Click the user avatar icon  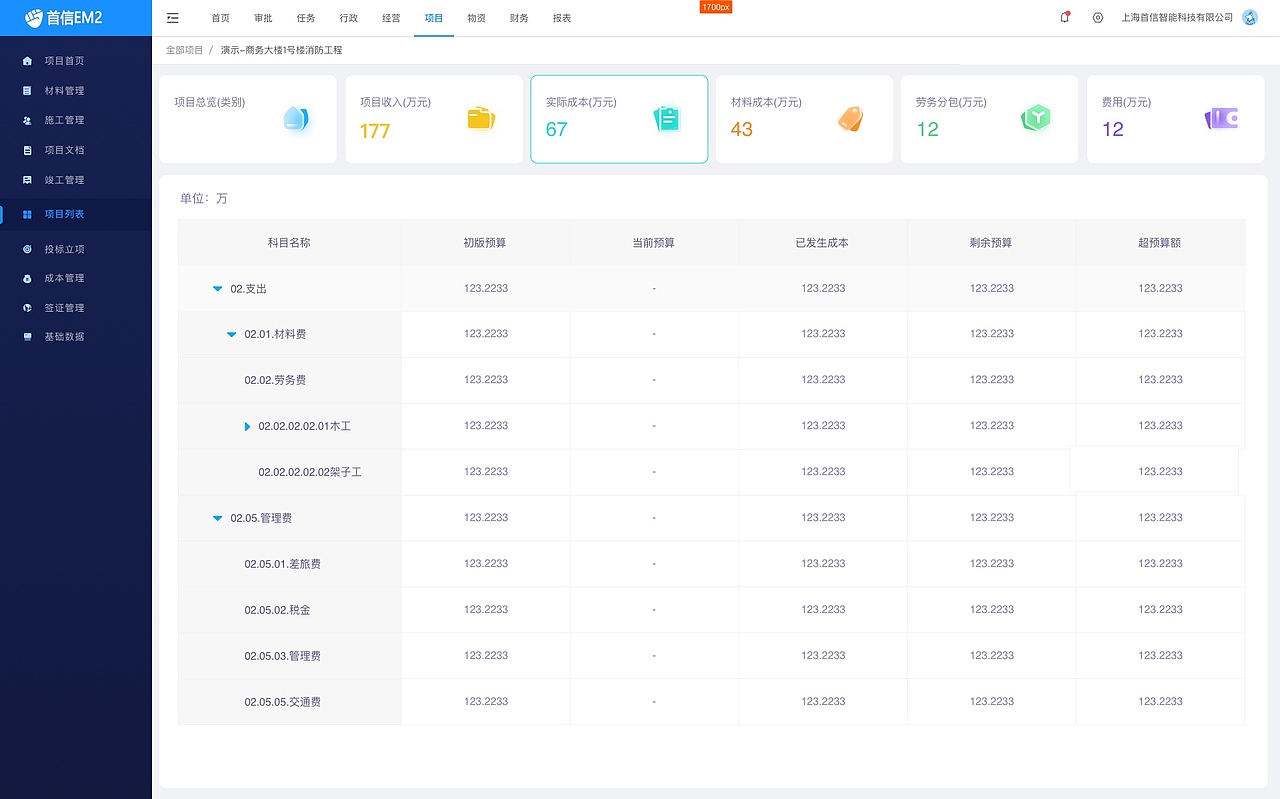coord(1250,18)
